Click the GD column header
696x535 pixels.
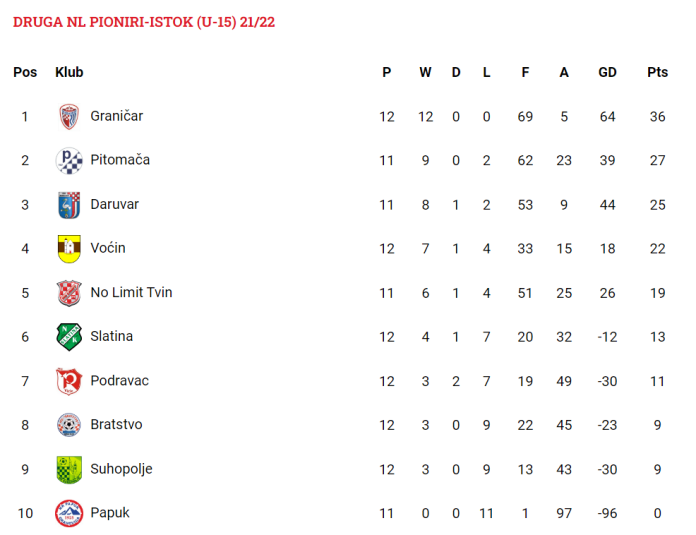(607, 72)
